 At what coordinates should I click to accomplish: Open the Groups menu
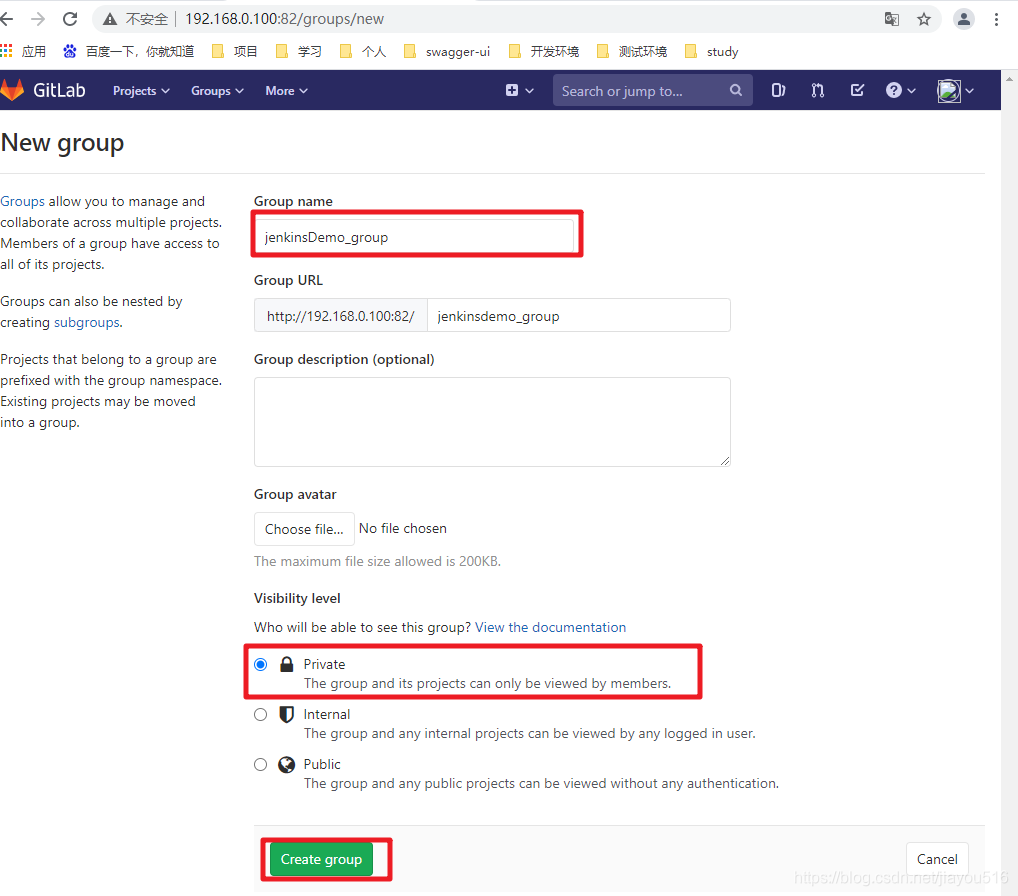coord(216,90)
